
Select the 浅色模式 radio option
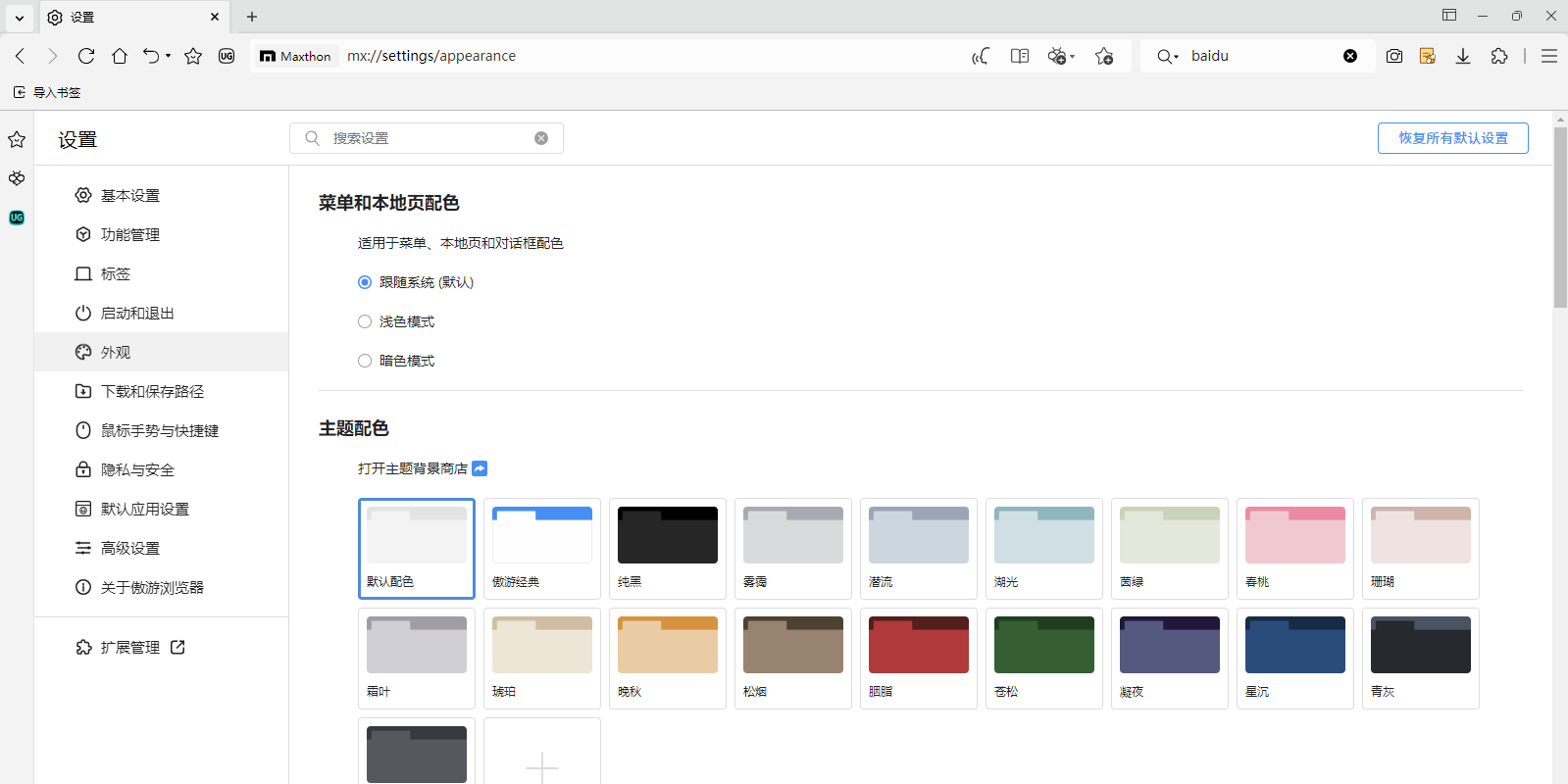[x=365, y=321]
